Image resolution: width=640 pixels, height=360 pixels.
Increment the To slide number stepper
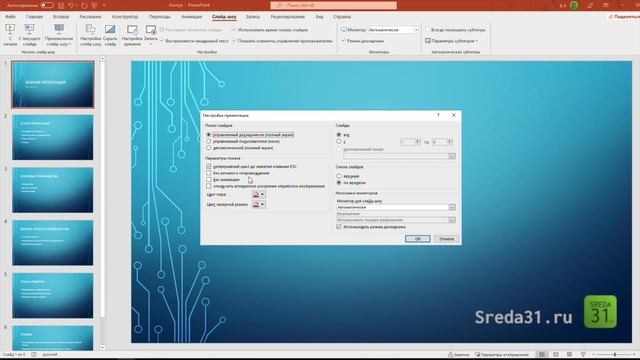(x=449, y=140)
